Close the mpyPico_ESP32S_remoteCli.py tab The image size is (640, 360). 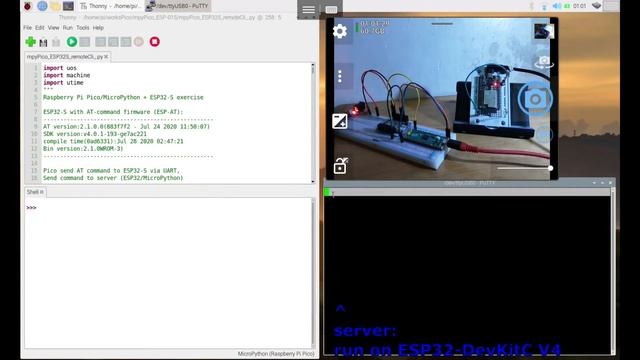coord(106,57)
